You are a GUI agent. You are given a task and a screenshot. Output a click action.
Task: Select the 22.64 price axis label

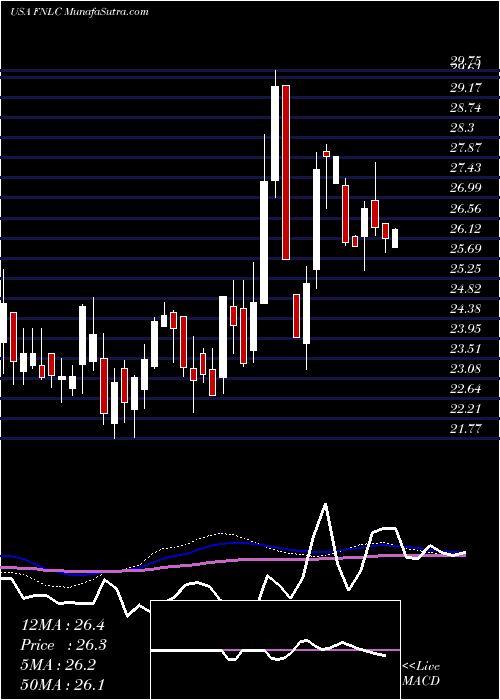(x=465, y=389)
